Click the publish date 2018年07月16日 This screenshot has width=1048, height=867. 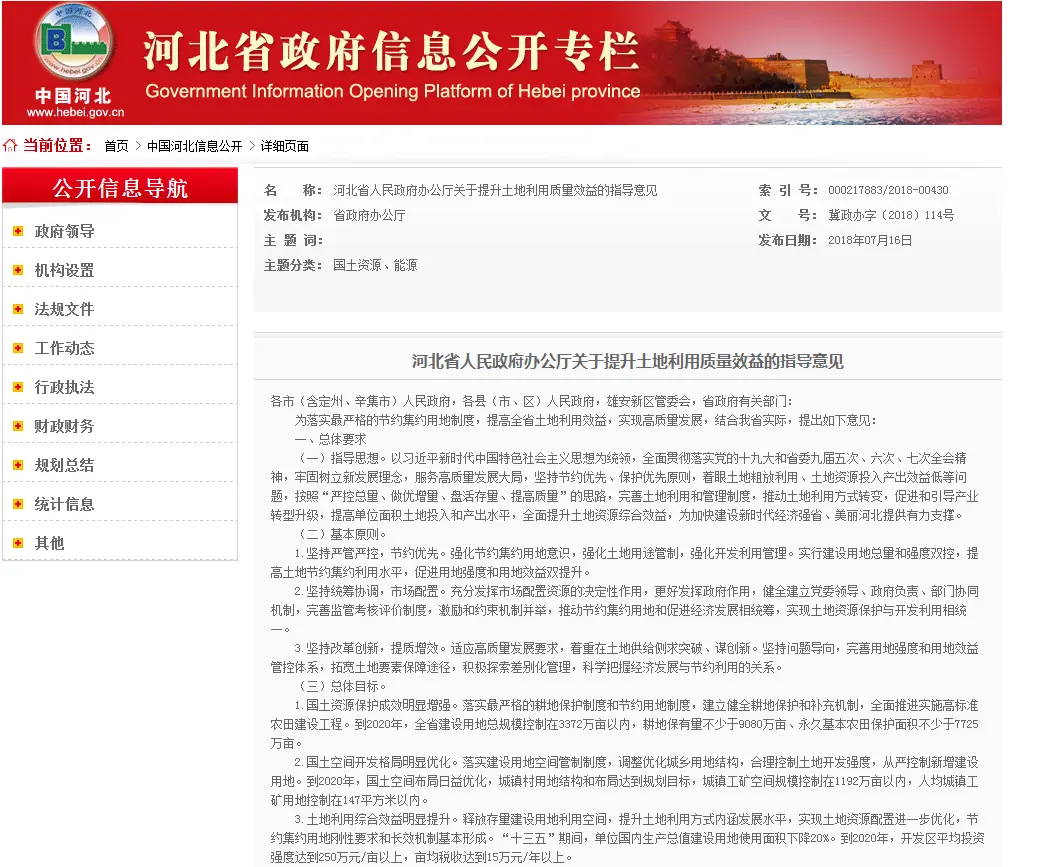[x=870, y=240]
